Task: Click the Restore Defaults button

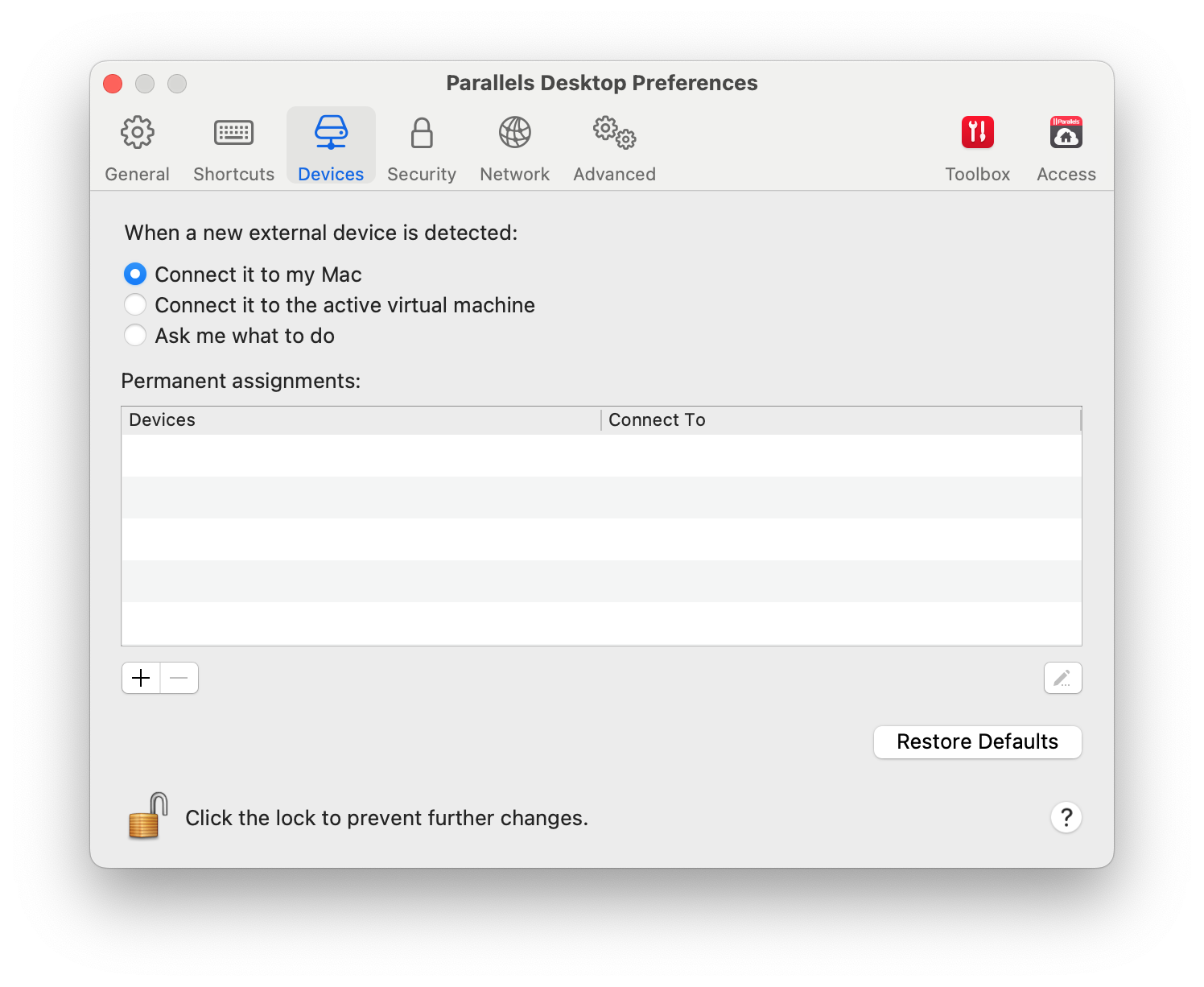Action: click(x=977, y=741)
